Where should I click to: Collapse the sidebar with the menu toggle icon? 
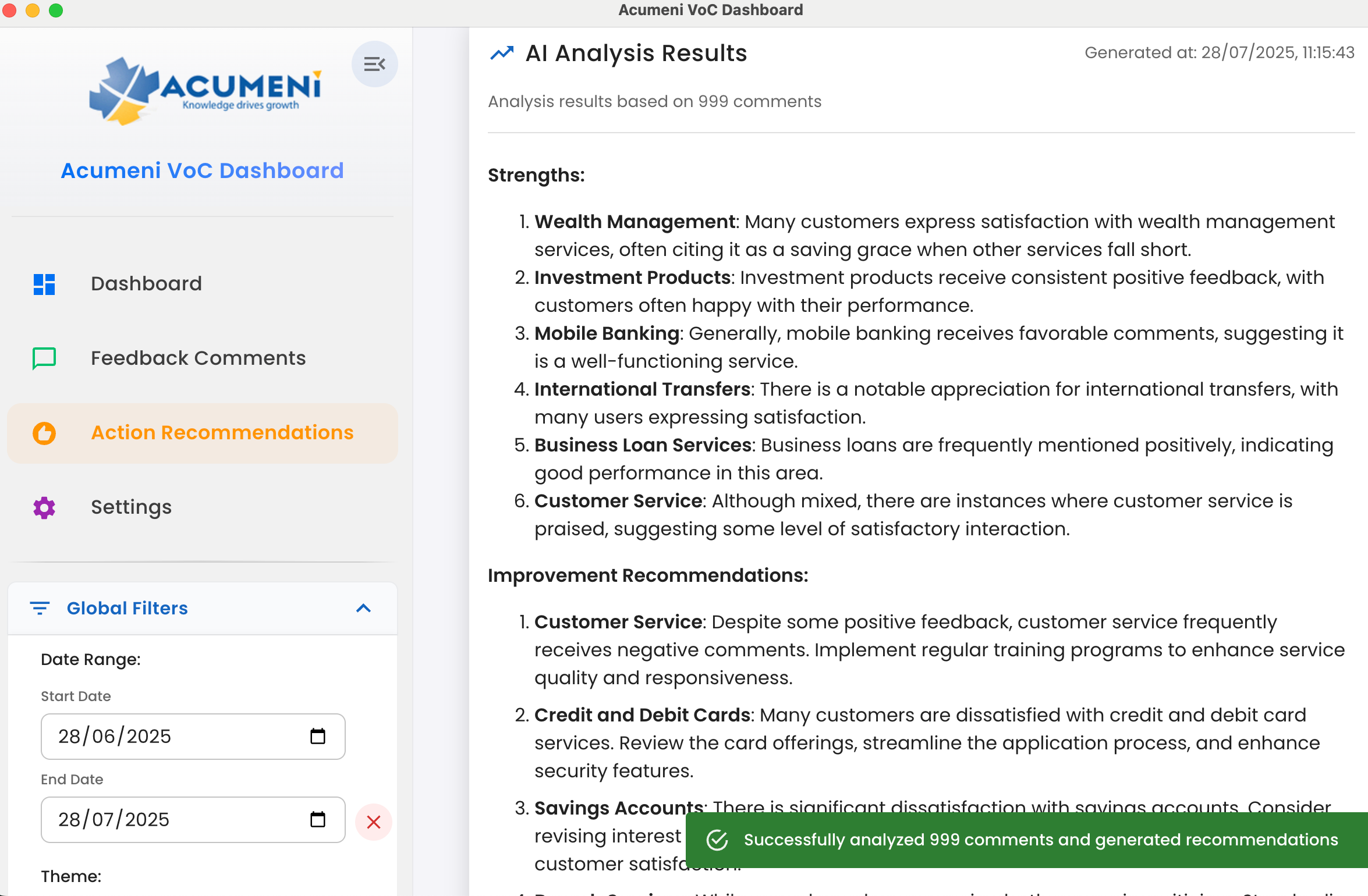[x=374, y=64]
